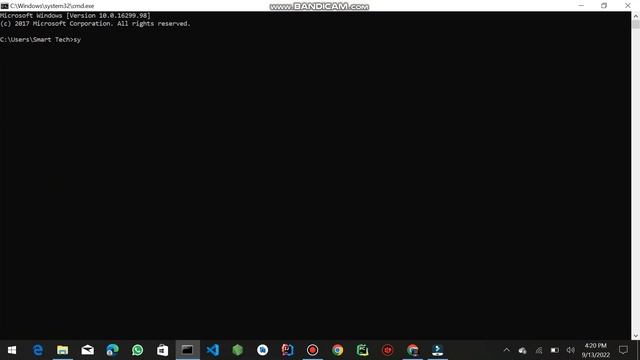640x360 pixels.
Task: Open PyCharm from the taskbar
Action: click(x=362, y=350)
